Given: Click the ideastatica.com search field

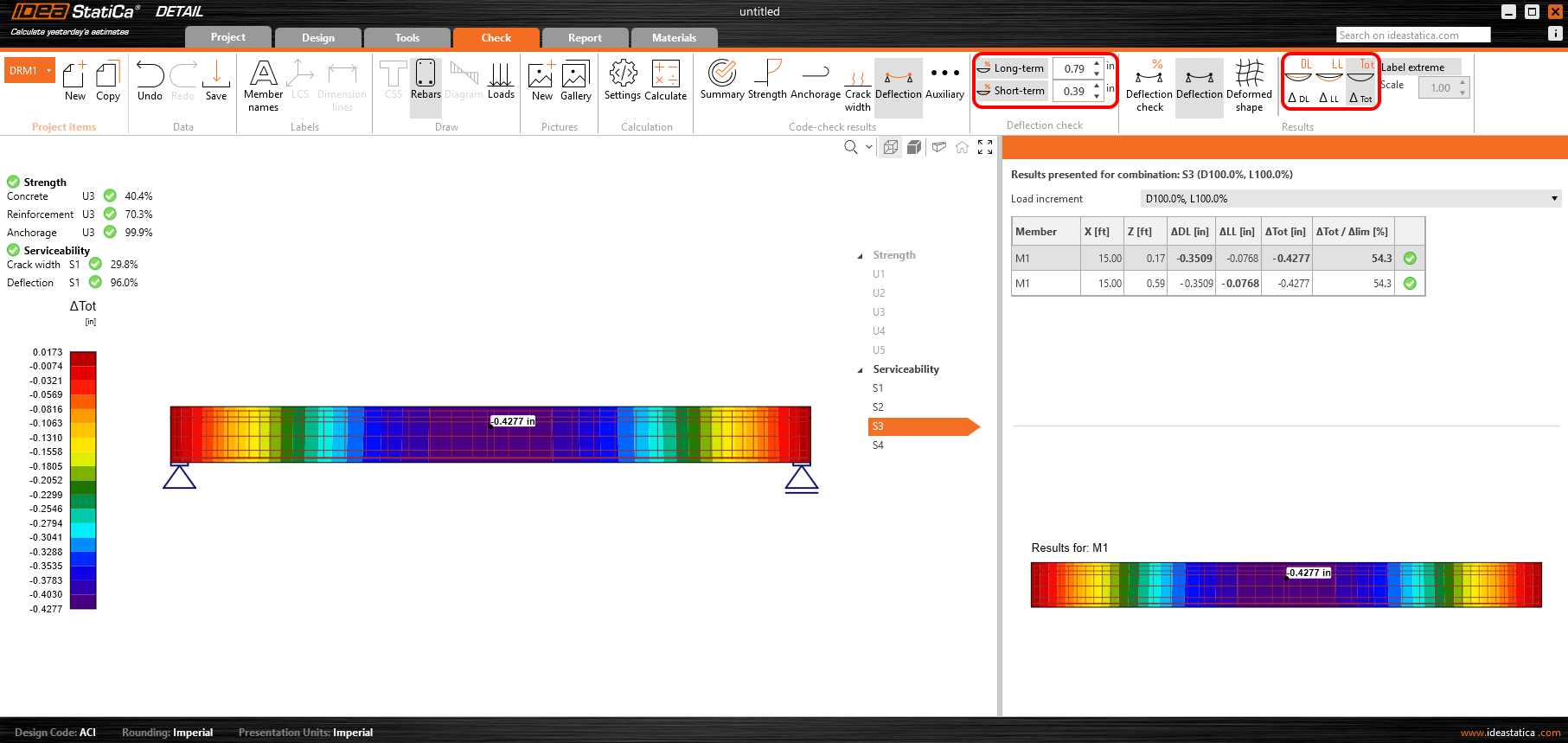Looking at the screenshot, I should tap(1412, 35).
